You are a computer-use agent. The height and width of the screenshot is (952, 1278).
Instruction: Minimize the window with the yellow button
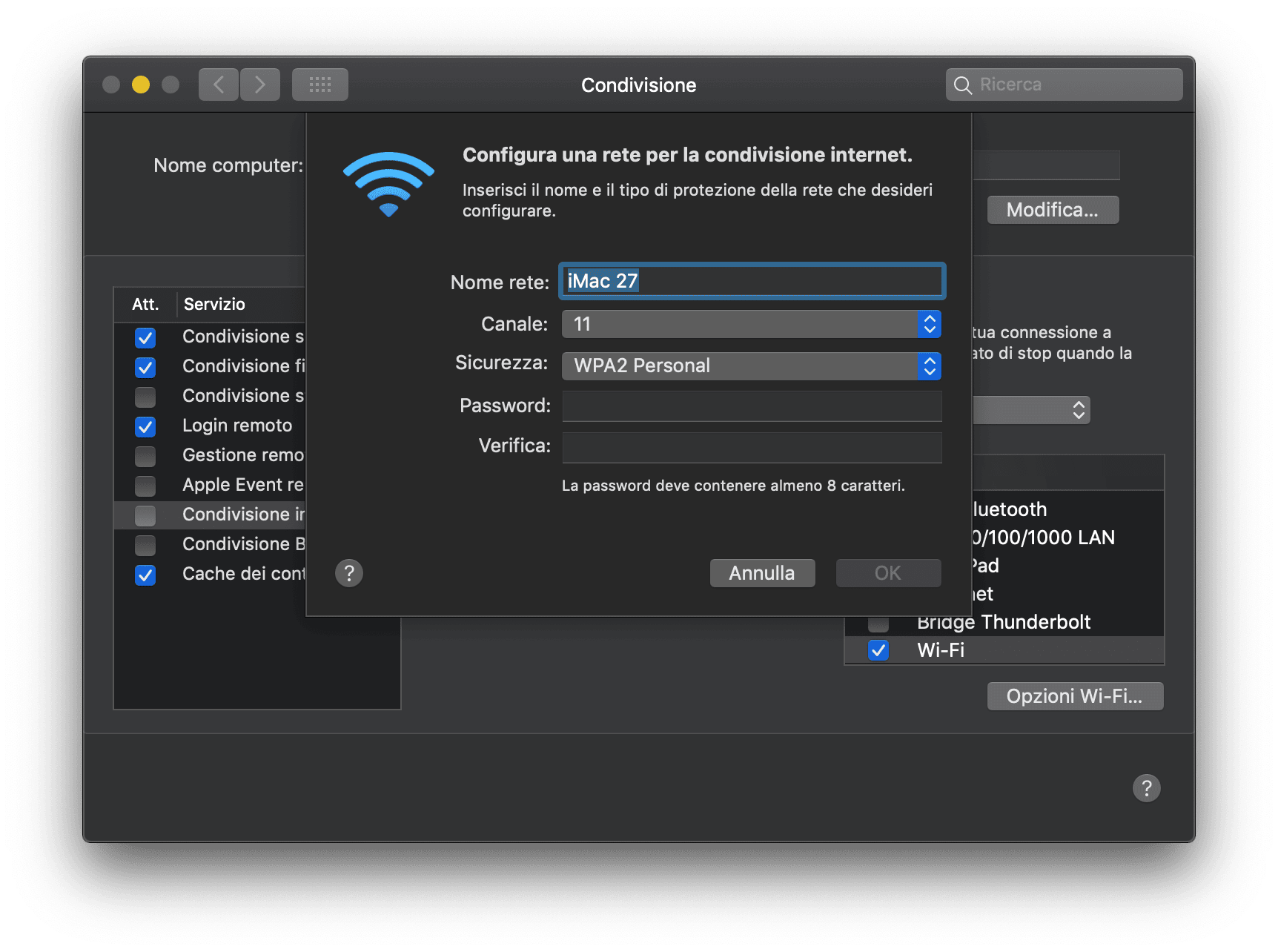[x=141, y=85]
